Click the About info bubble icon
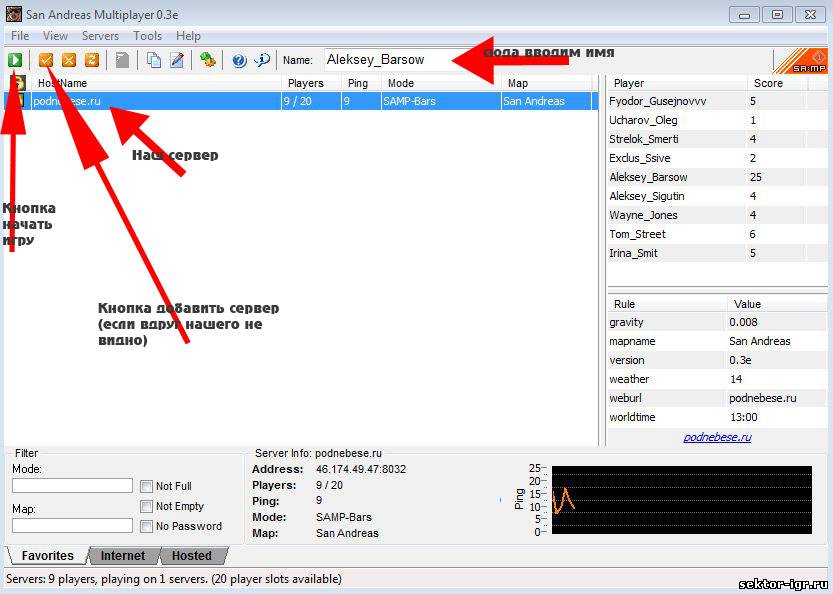Viewport: 833px width, 594px height. pos(262,60)
